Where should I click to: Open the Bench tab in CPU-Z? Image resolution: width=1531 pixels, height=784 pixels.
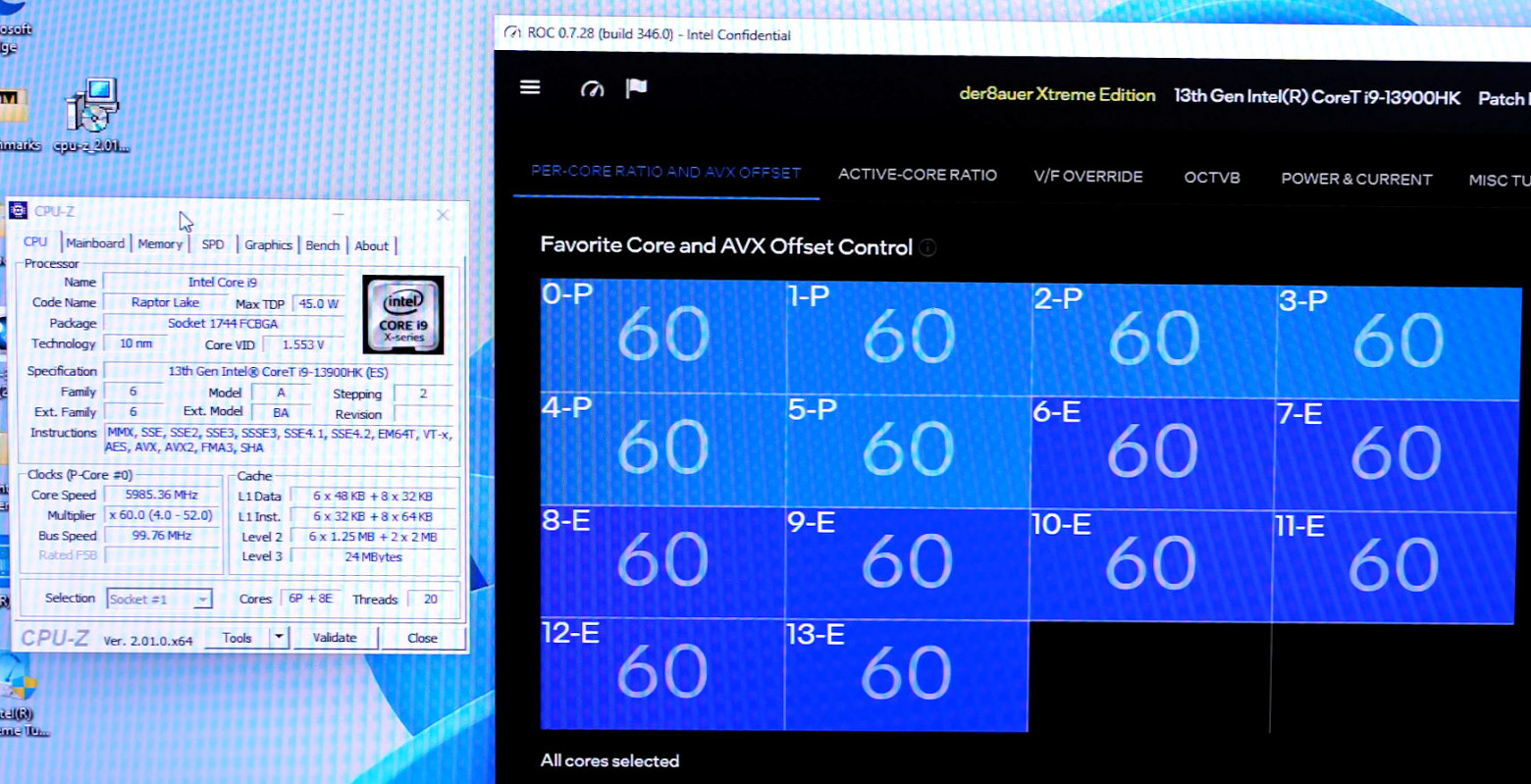tap(322, 245)
